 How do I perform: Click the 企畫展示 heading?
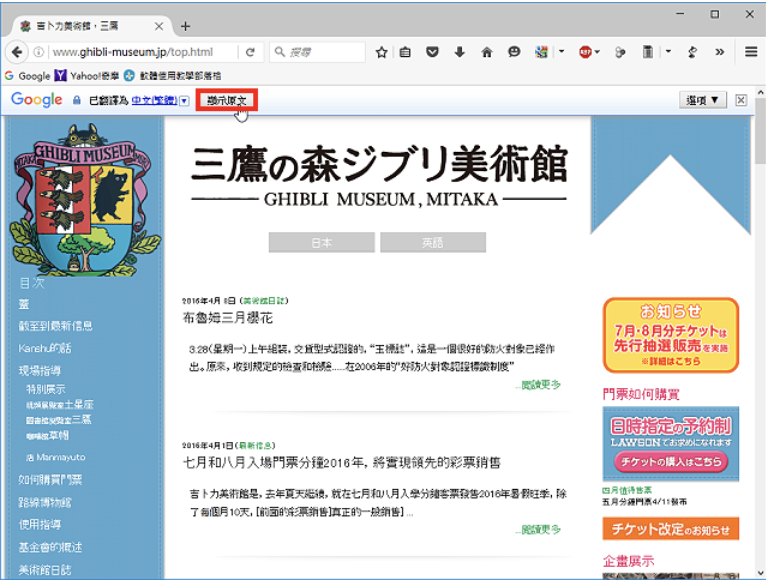pyautogui.click(x=629, y=561)
